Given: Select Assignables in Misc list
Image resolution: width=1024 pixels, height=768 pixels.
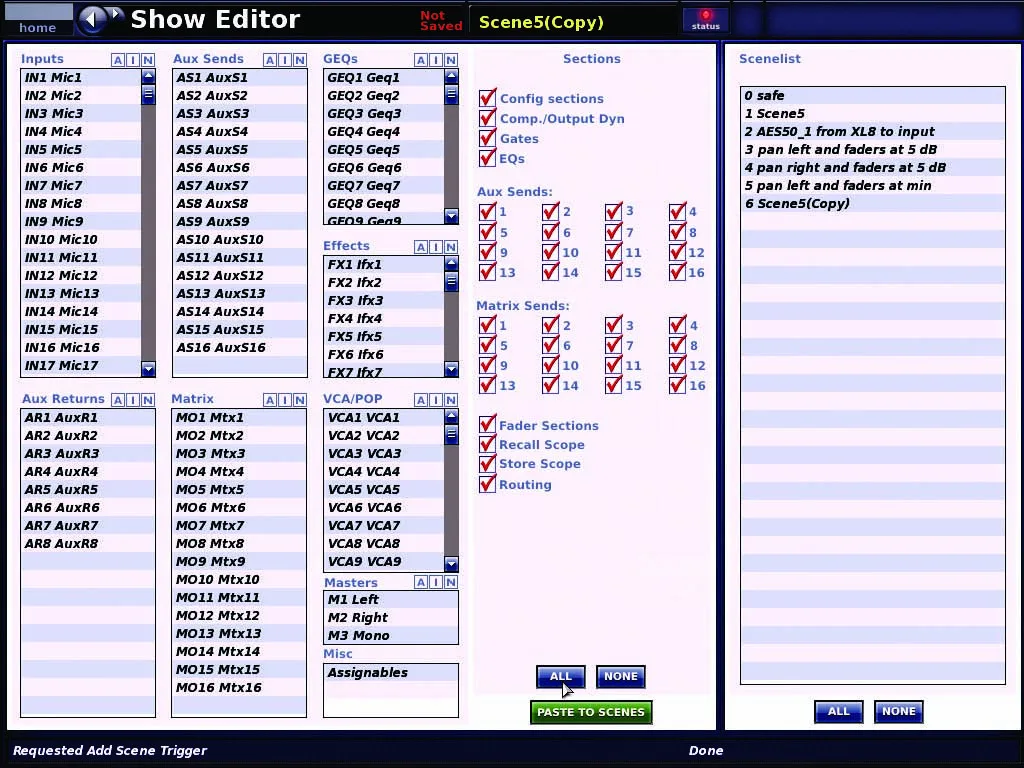Looking at the screenshot, I should 391,673.
